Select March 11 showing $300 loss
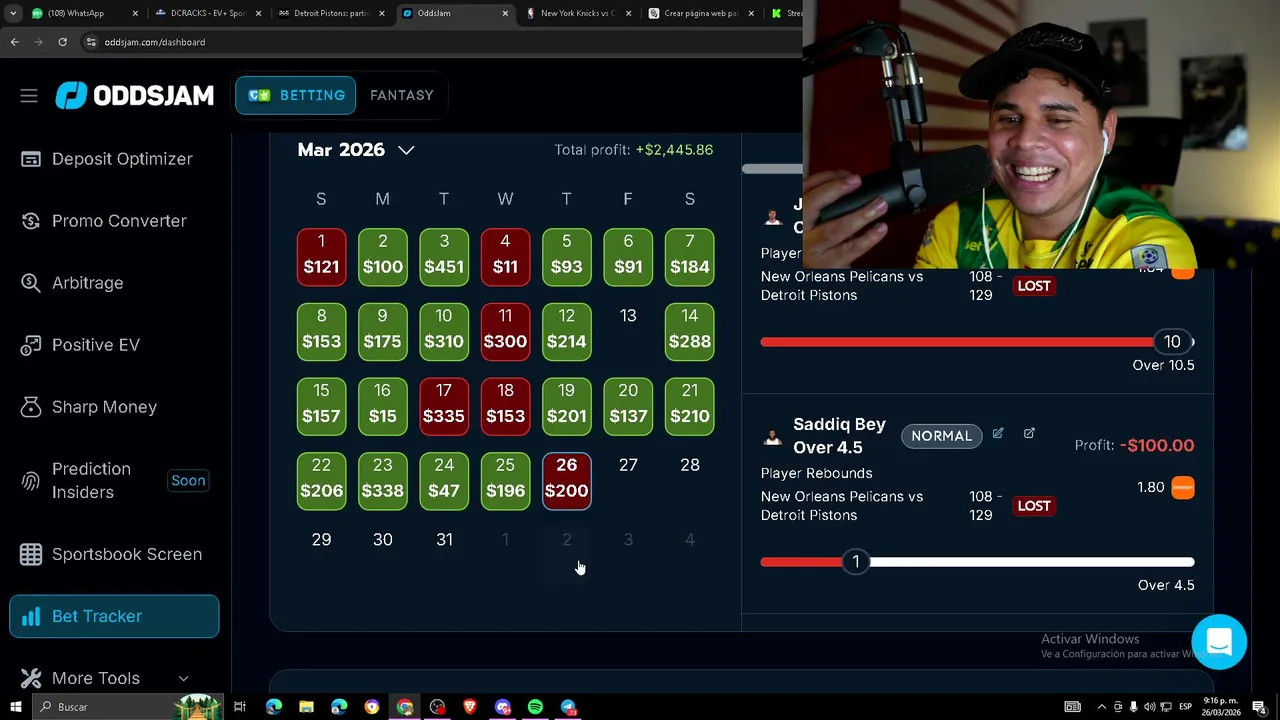The image size is (1280, 720). tap(505, 331)
